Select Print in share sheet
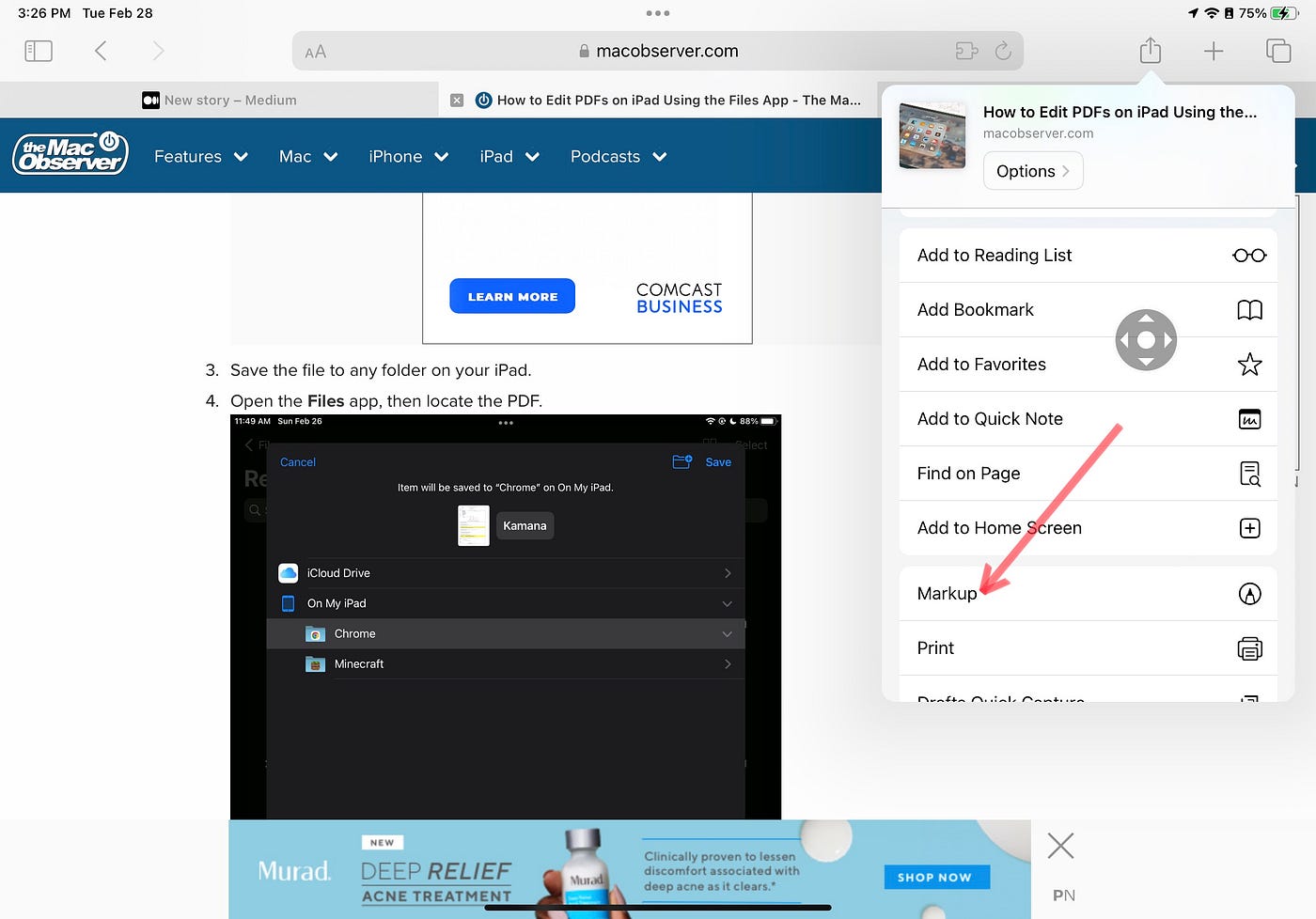 (x=1088, y=648)
